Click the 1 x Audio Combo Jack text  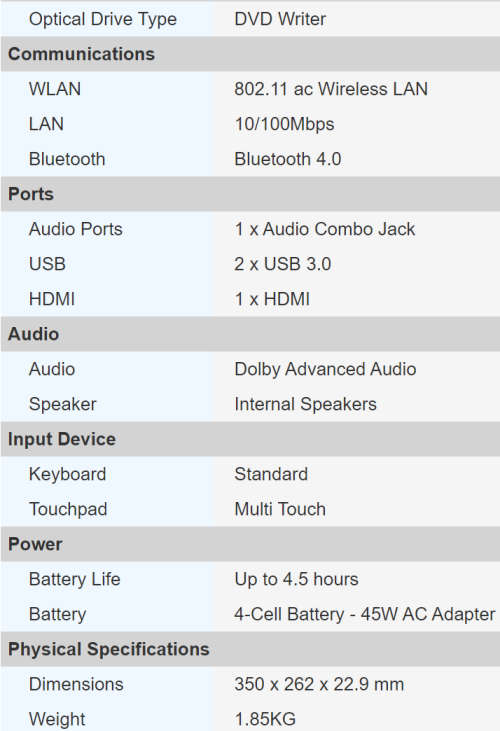[x=325, y=229]
